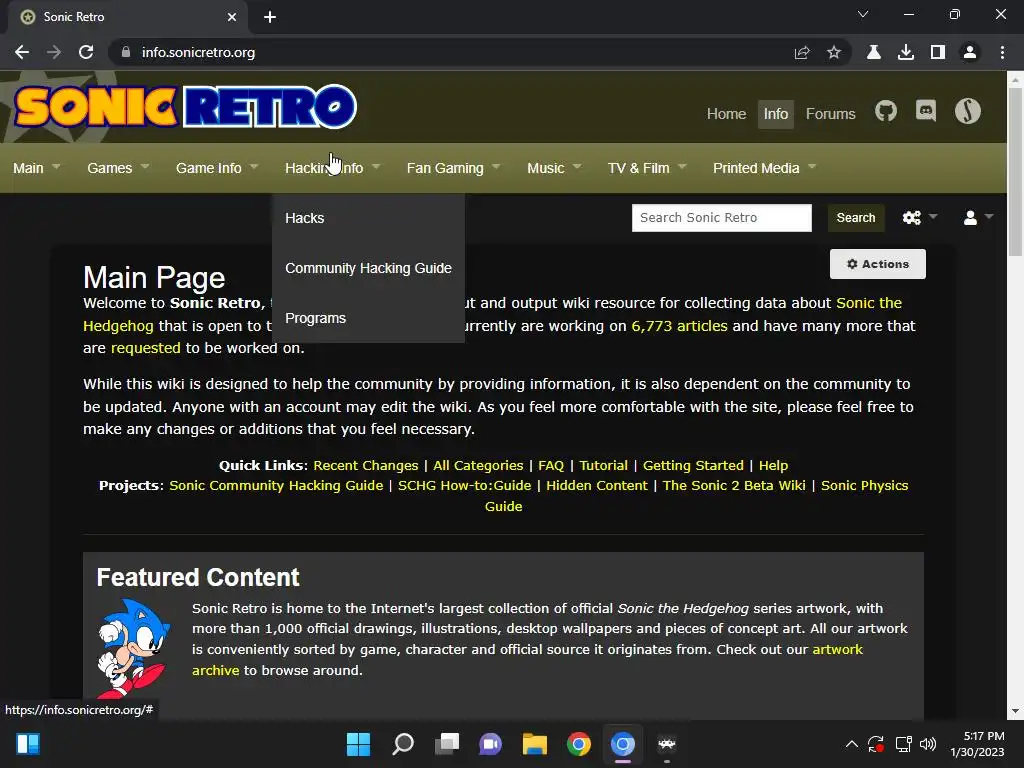Image resolution: width=1024 pixels, height=768 pixels.
Task: Open the Chat app on the taskbar
Action: (x=490, y=744)
